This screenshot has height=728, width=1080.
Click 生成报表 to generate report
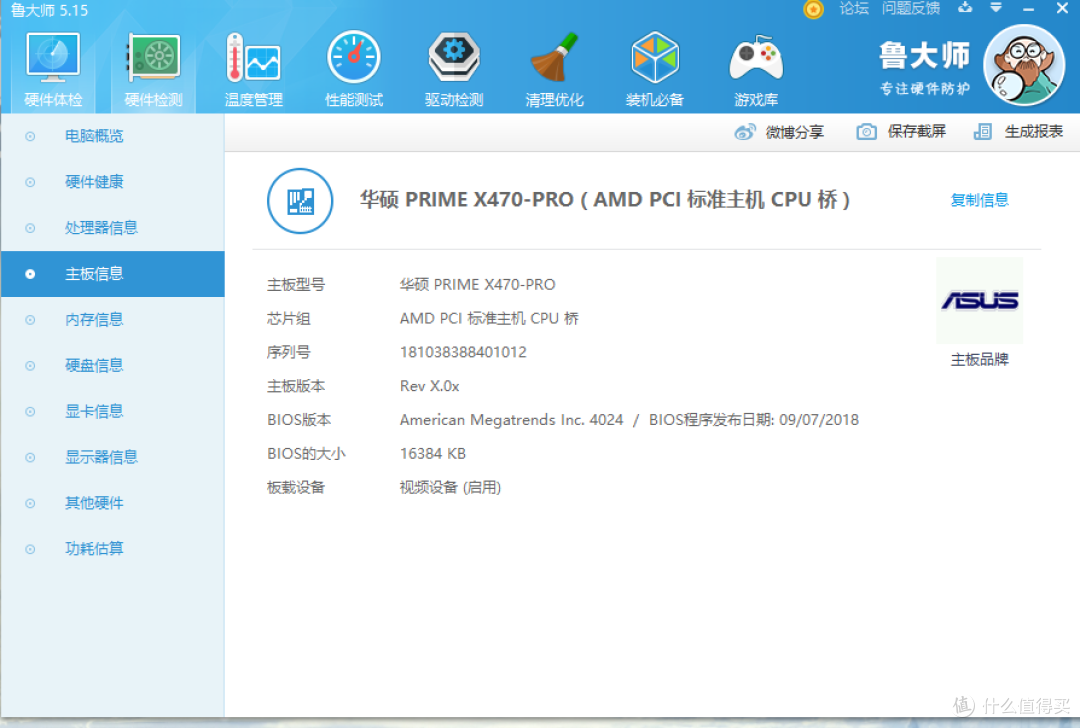click(x=1018, y=132)
